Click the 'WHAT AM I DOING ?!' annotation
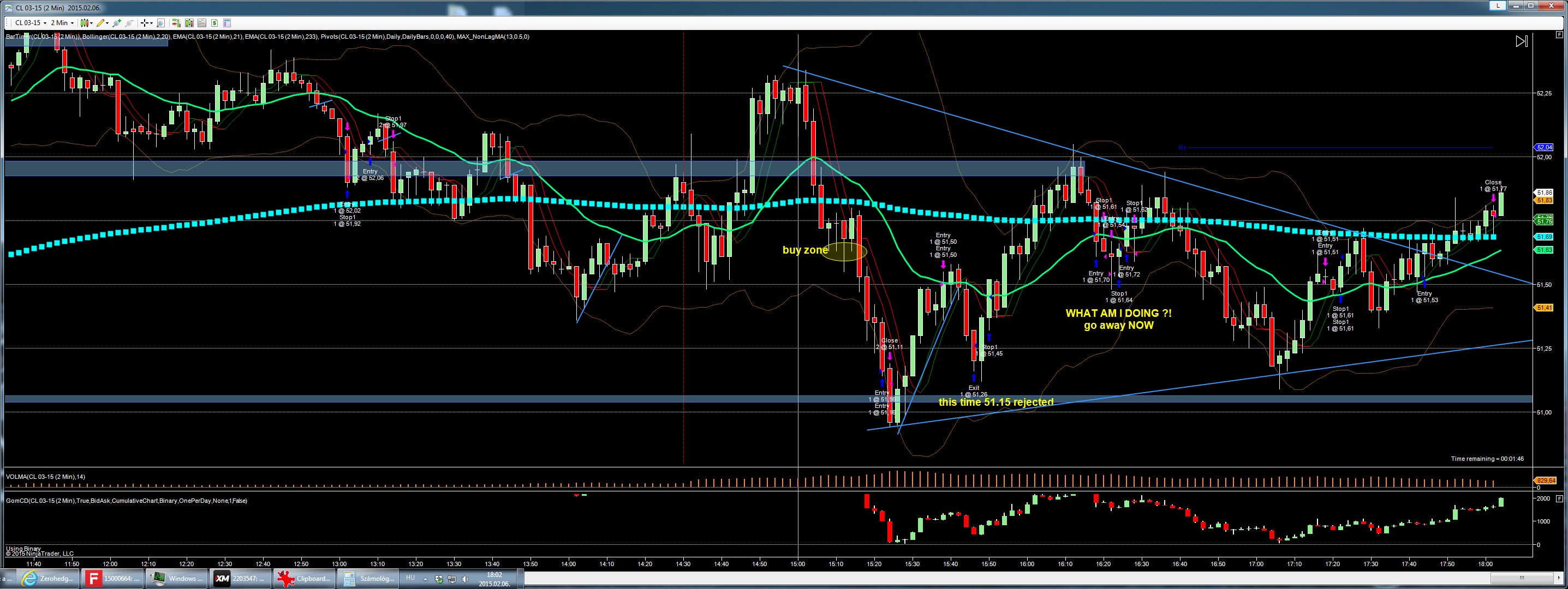Viewport: 1568px width, 589px height. (x=1118, y=314)
